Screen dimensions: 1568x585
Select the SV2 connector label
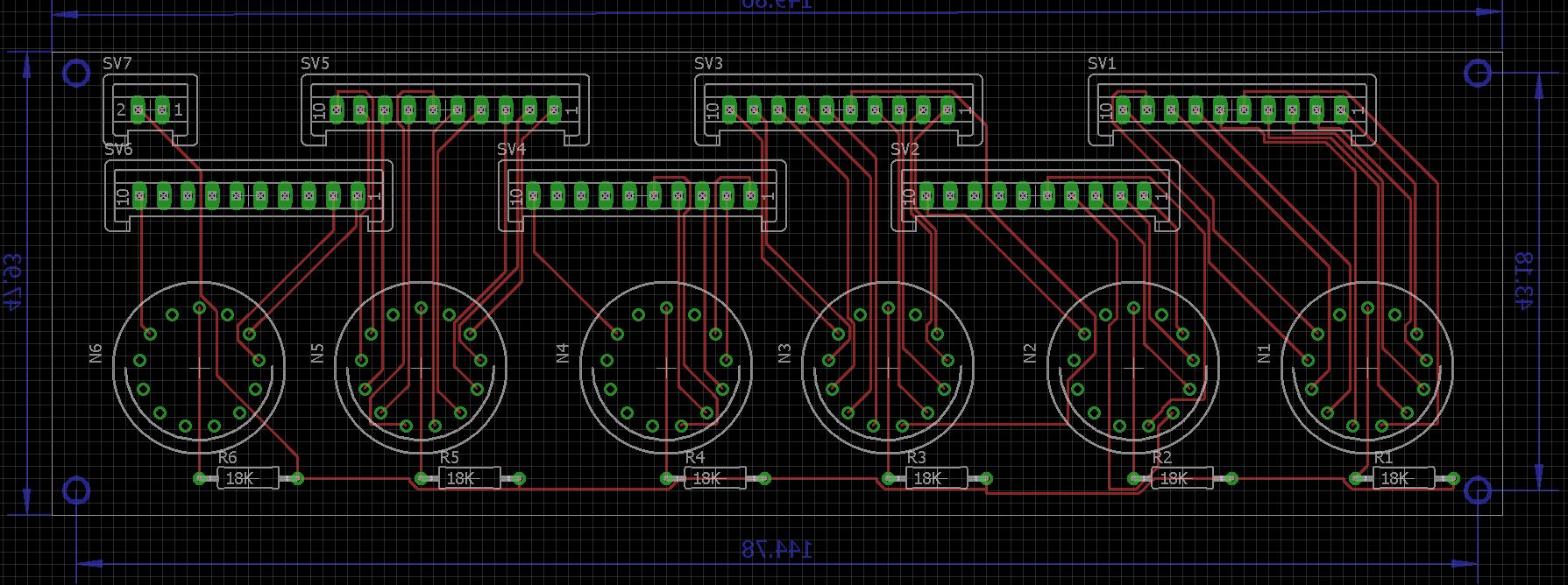pyautogui.click(x=905, y=150)
